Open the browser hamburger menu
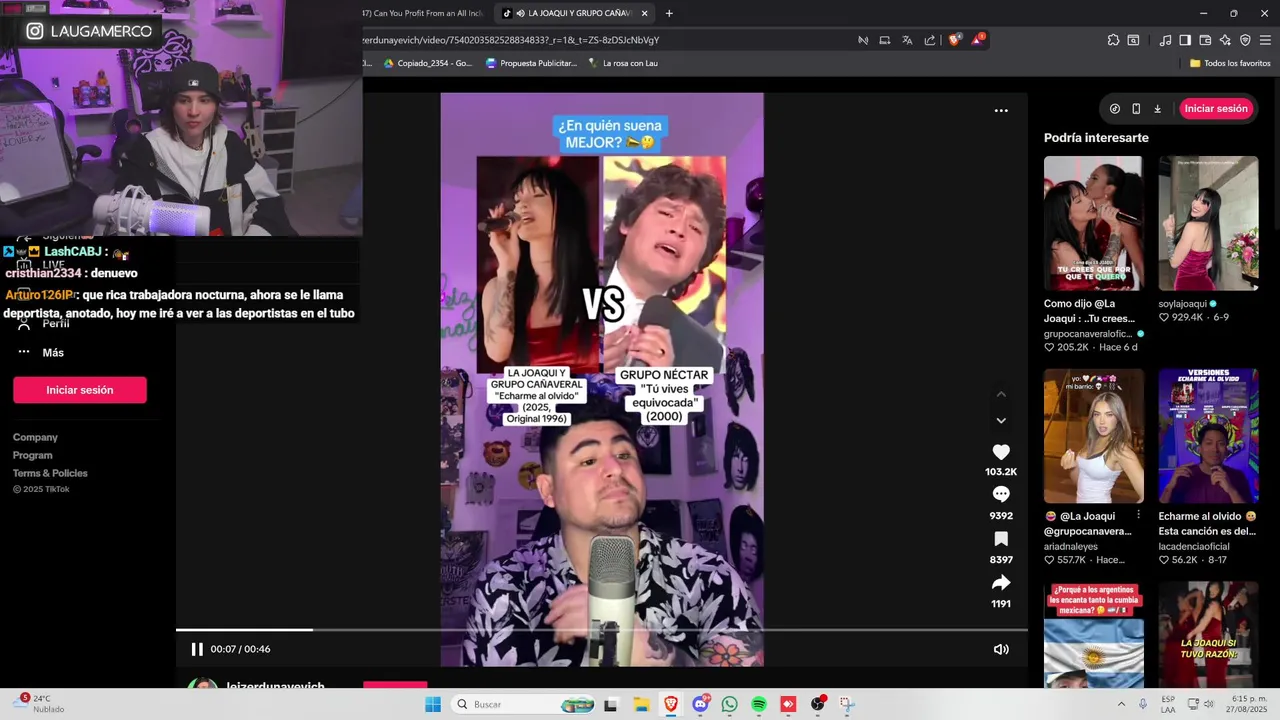 tap(1265, 40)
